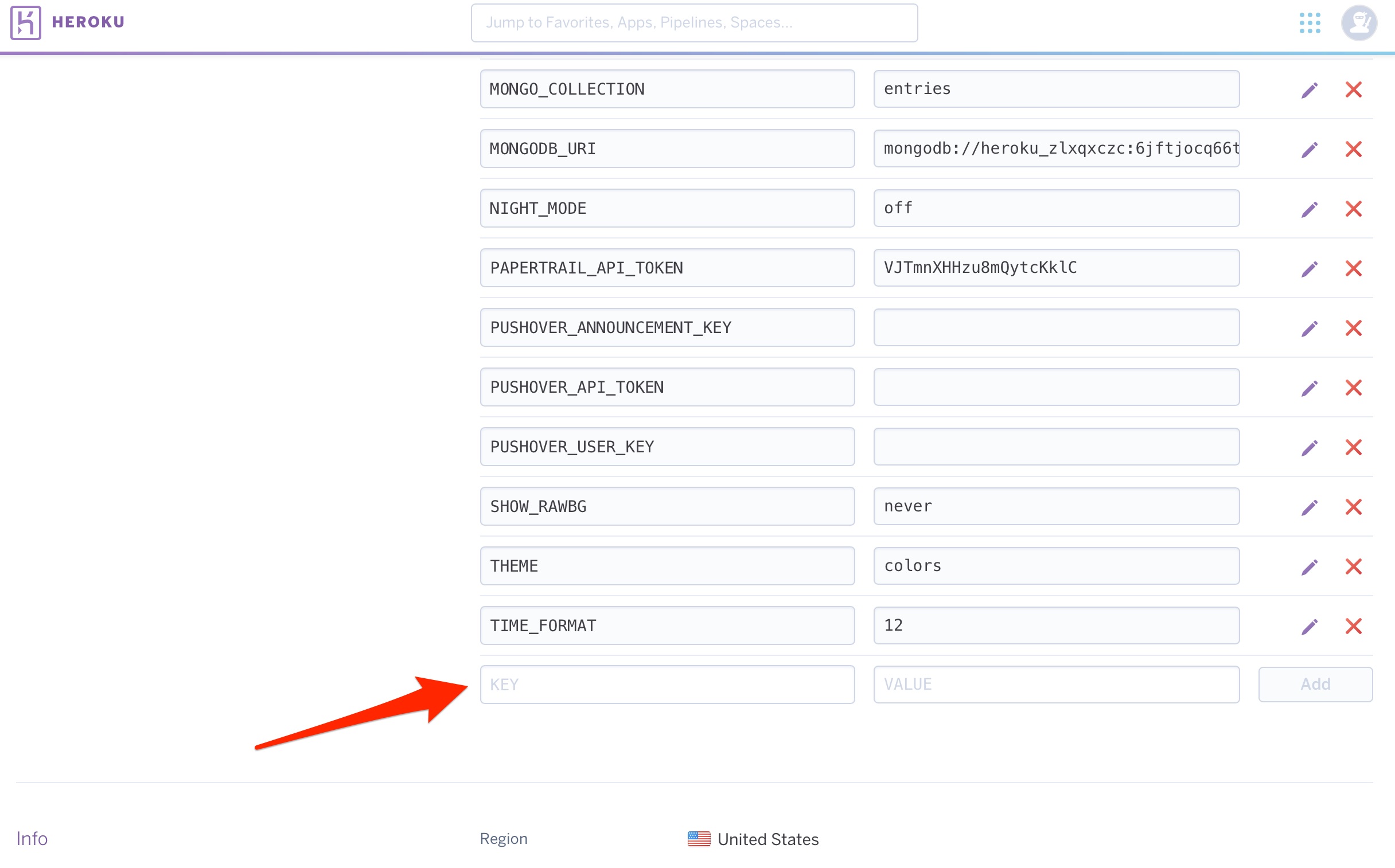Click the Add config var button
The height and width of the screenshot is (868, 1395).
1315,685
